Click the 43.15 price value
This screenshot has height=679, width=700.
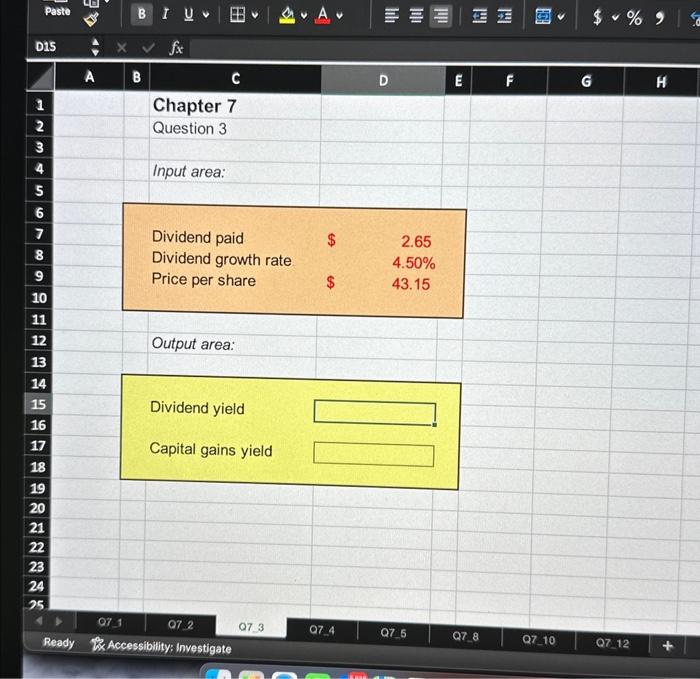411,284
